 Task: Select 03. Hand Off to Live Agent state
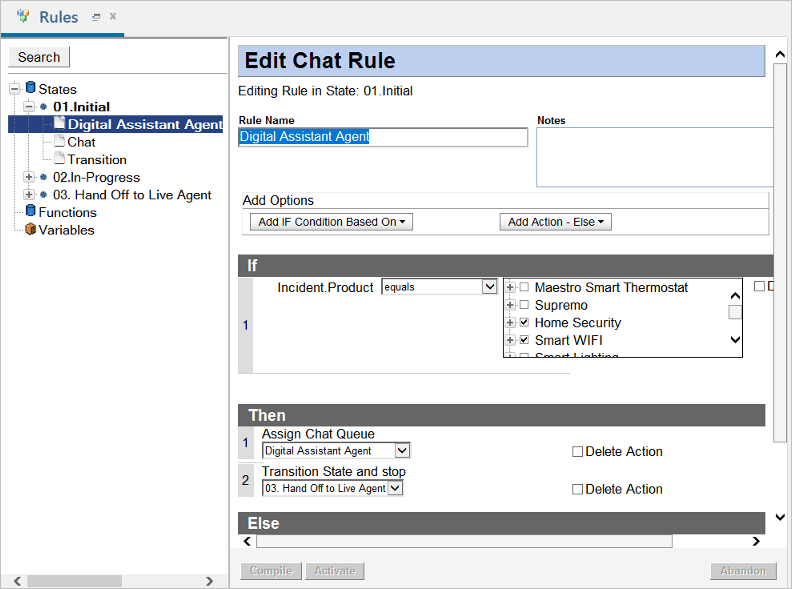132,195
